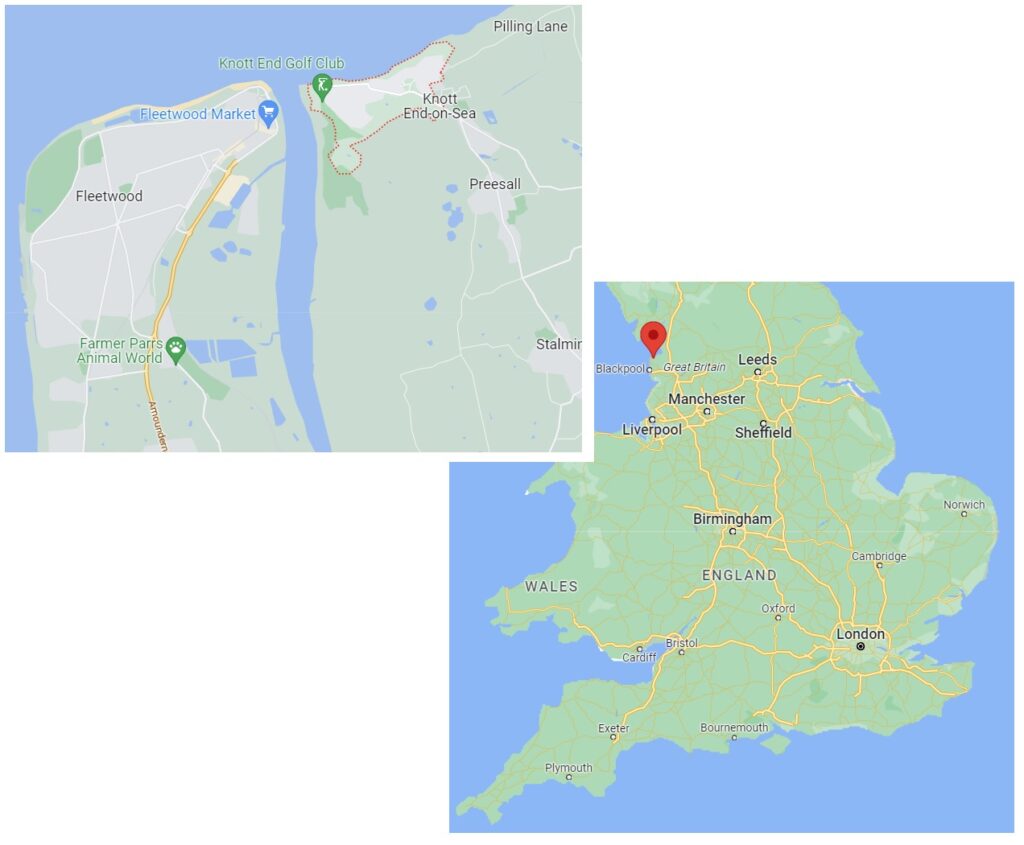1024x845 pixels.
Task: Click the Preesall village label
Action: tap(495, 184)
